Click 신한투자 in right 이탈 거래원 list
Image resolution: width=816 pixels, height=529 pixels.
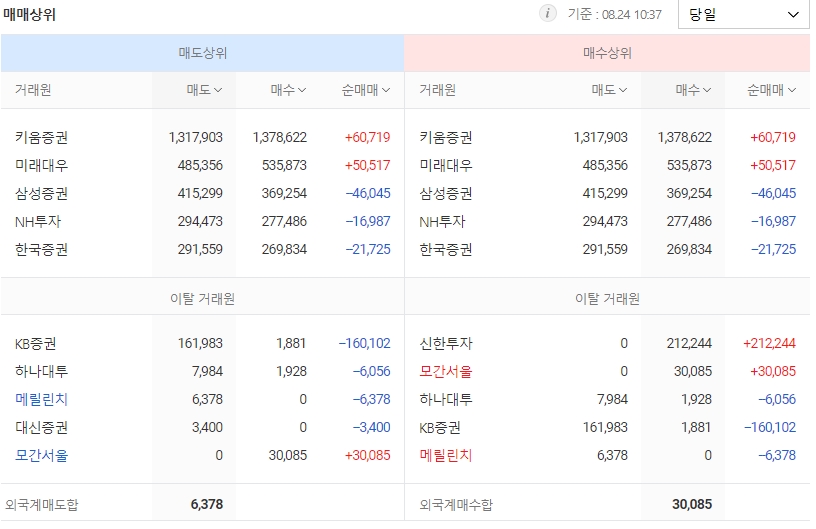tap(446, 343)
